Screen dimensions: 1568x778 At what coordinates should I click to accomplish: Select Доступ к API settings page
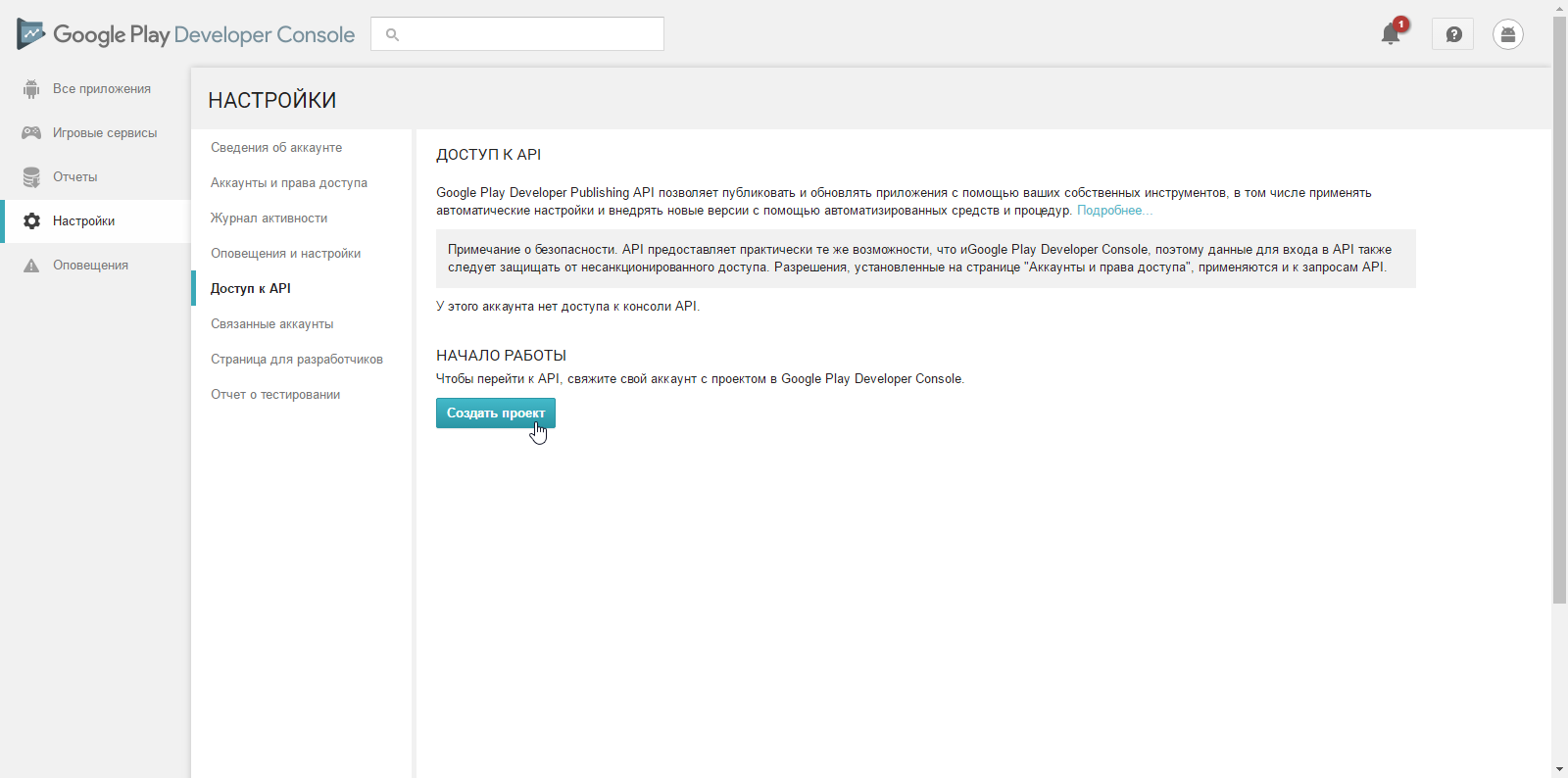[251, 289]
